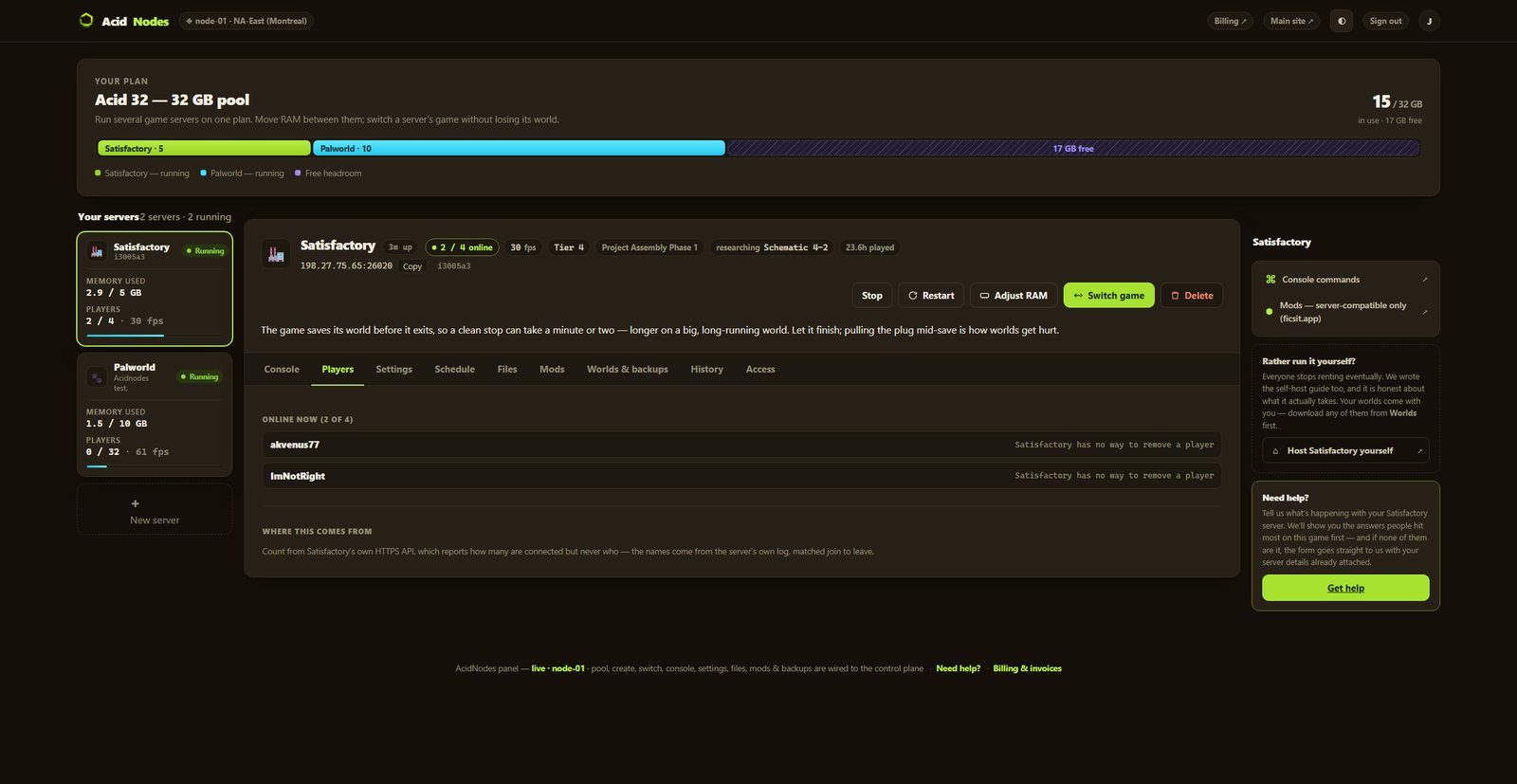
Task: Click the live · node-01 footer status
Action: click(557, 668)
